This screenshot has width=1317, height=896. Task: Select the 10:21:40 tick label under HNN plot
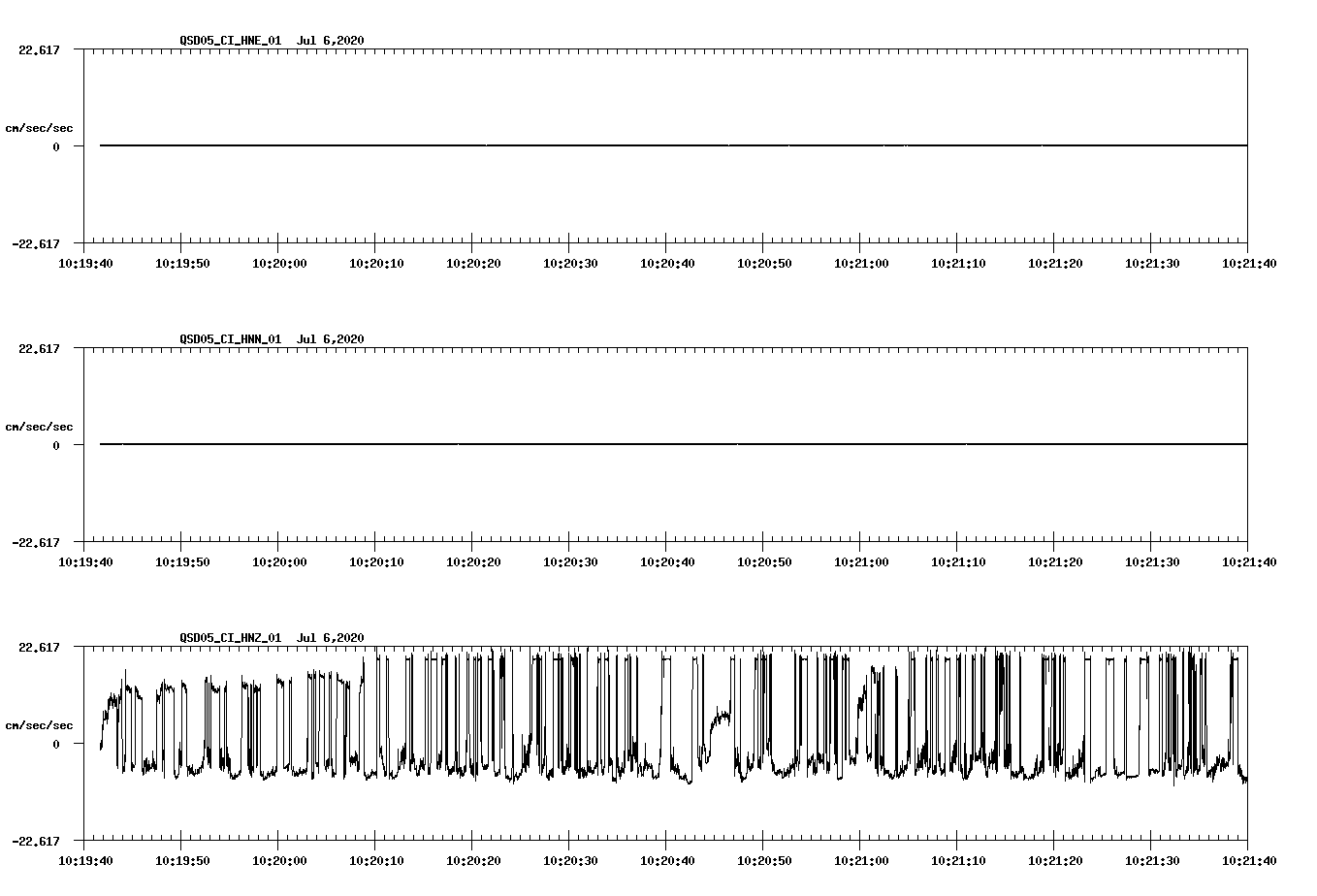click(x=1248, y=561)
